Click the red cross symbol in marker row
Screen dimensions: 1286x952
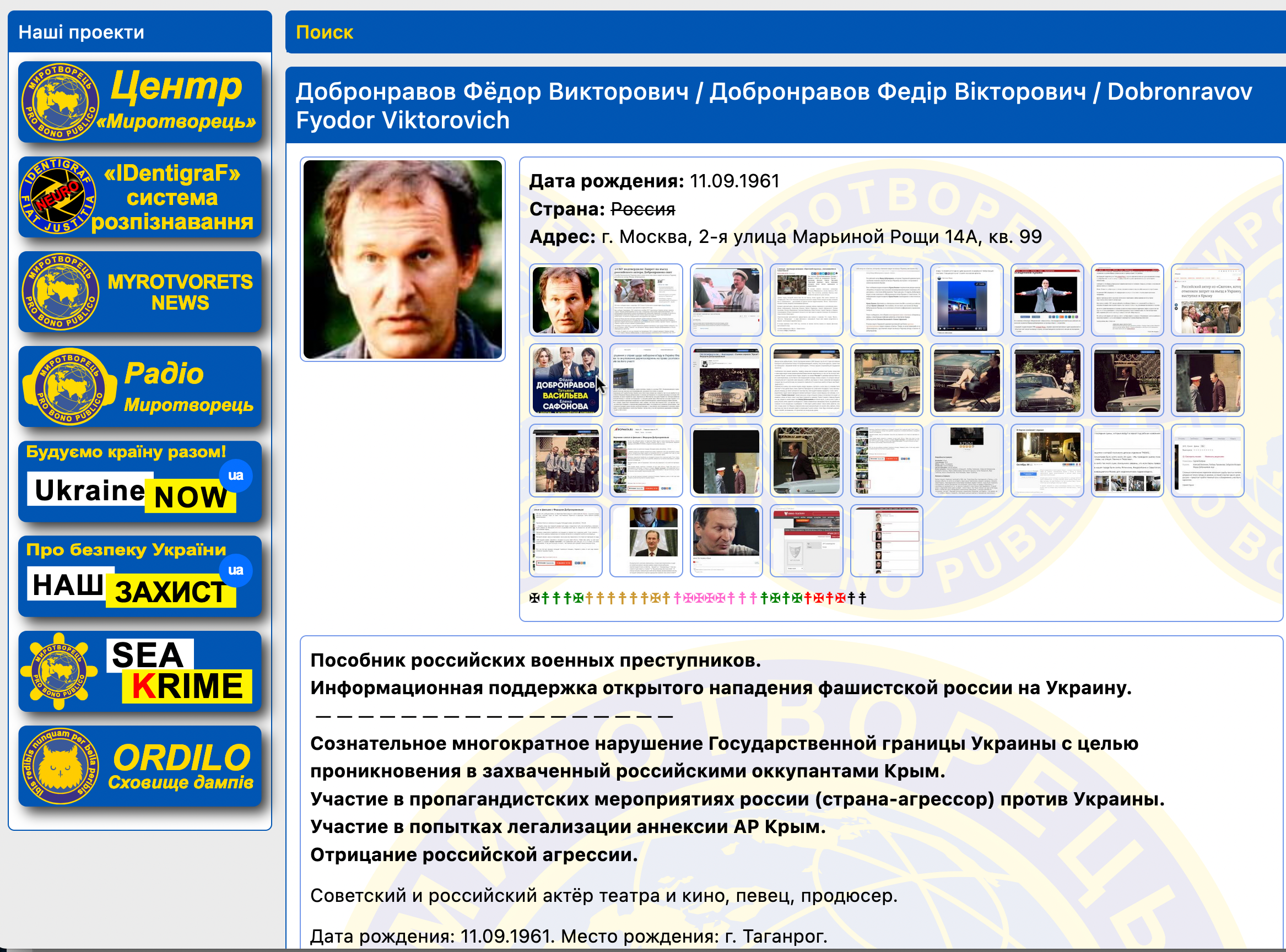coord(808,598)
